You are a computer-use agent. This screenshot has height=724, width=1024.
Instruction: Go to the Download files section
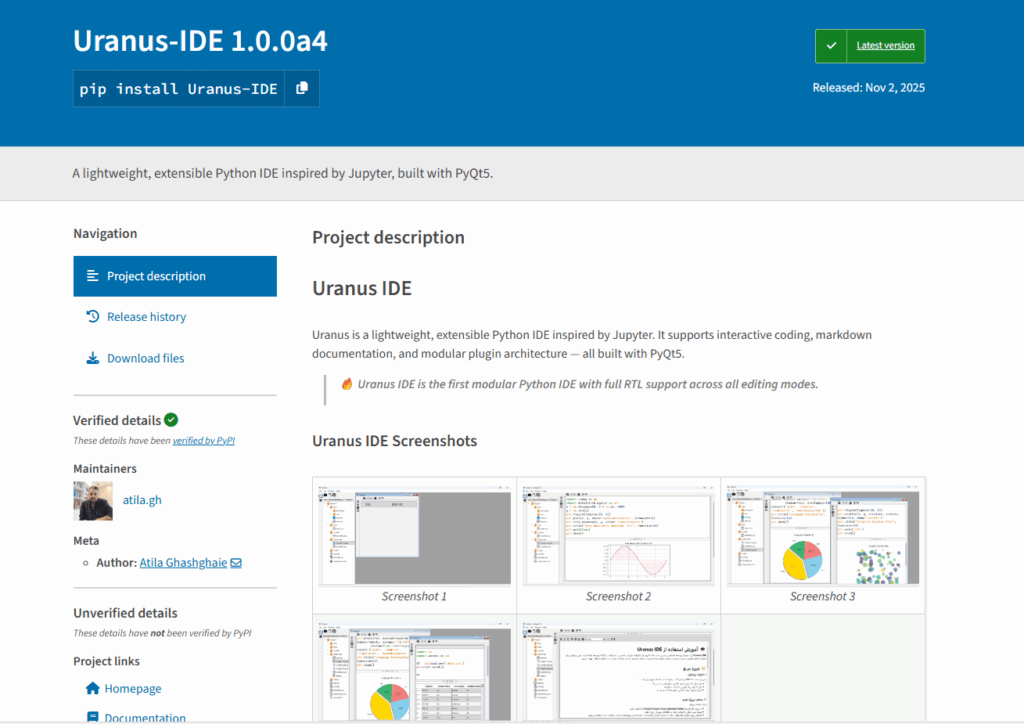click(x=145, y=358)
